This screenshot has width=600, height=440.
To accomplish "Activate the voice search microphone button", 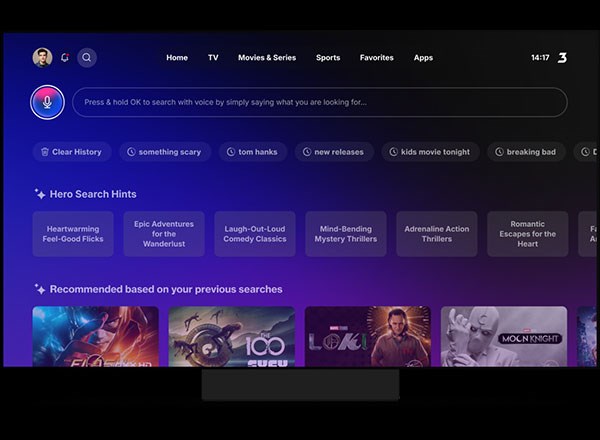I will pyautogui.click(x=47, y=102).
